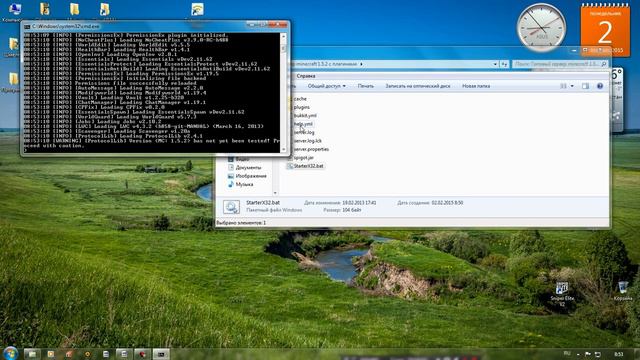This screenshot has height=360, width=640.
Task: Click the search magnifier icon in Explorer
Action: (x=604, y=64)
